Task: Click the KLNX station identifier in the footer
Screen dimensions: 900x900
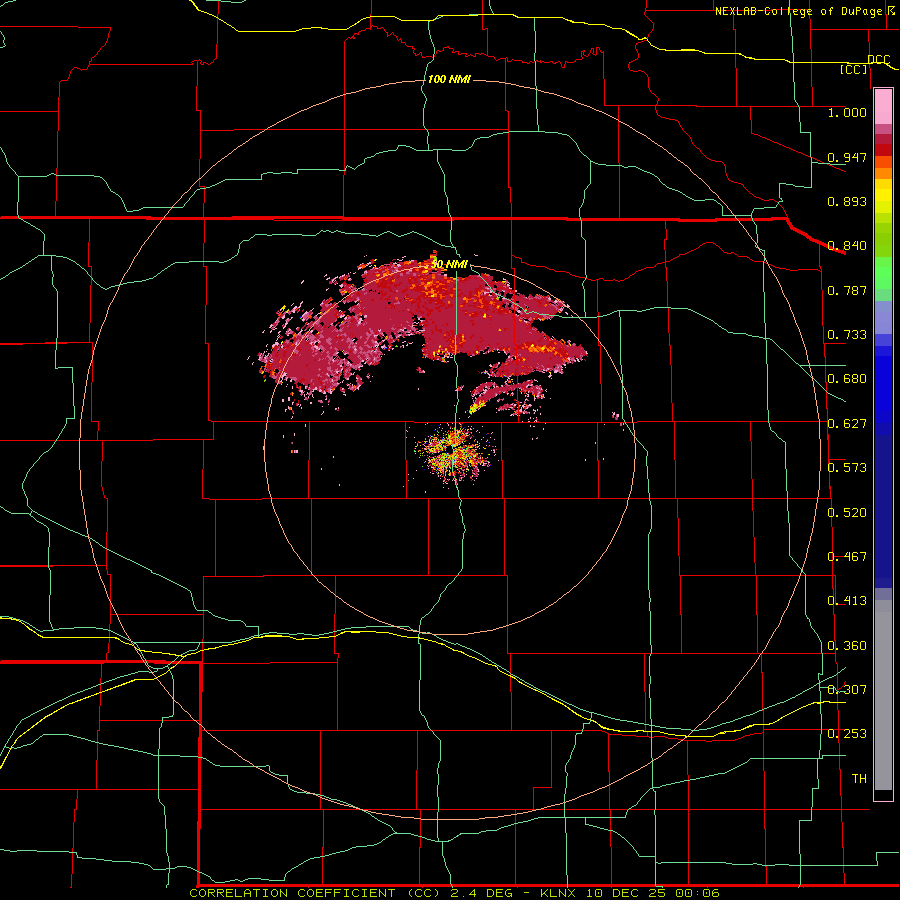Action: pos(558,893)
